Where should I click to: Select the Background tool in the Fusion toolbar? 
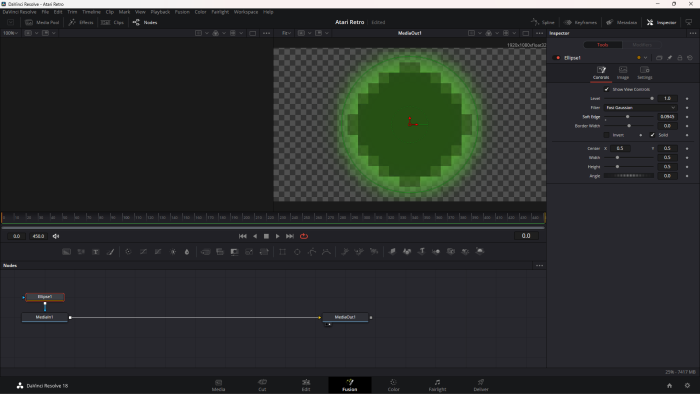point(66,252)
